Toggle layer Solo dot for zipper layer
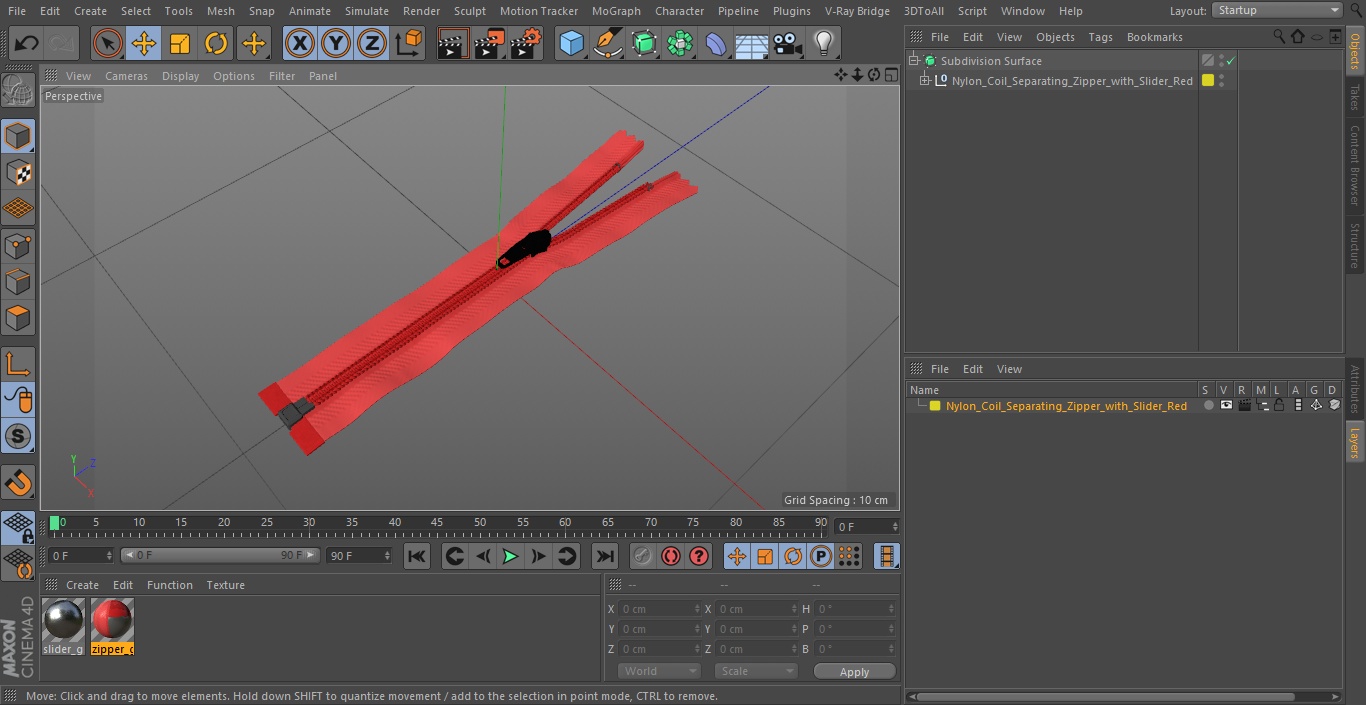This screenshot has height=705, width=1366. click(x=1208, y=406)
